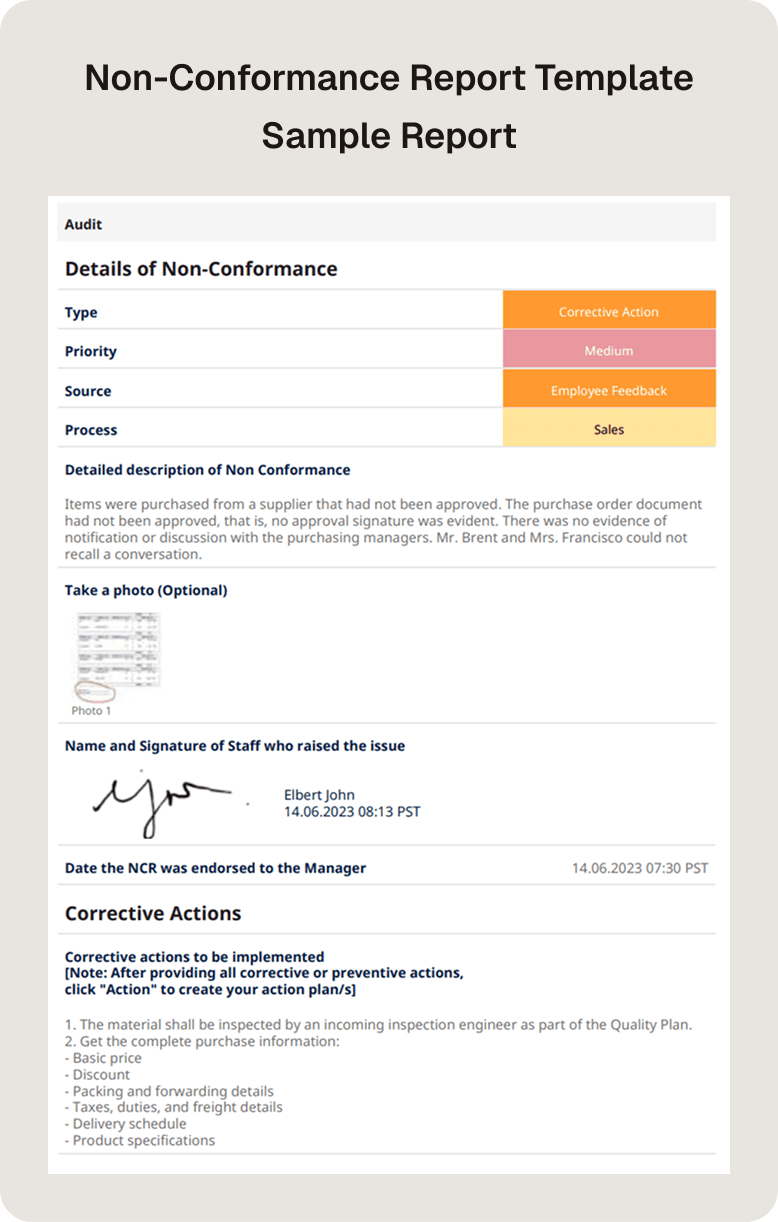Click the incoming inspection engineer sentence
The height and width of the screenshot is (1222, 778).
(378, 1025)
